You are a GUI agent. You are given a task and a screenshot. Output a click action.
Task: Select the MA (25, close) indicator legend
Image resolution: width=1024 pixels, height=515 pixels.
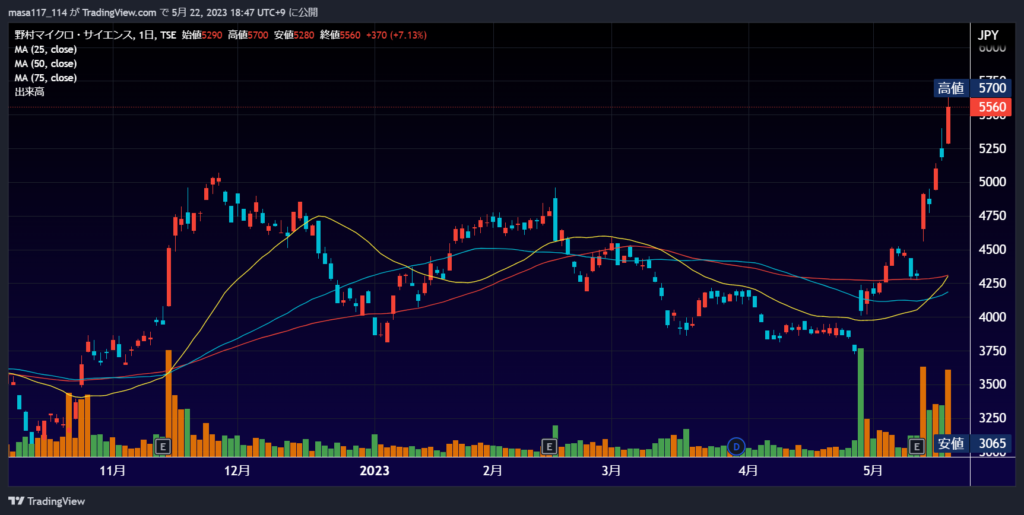(x=46, y=50)
